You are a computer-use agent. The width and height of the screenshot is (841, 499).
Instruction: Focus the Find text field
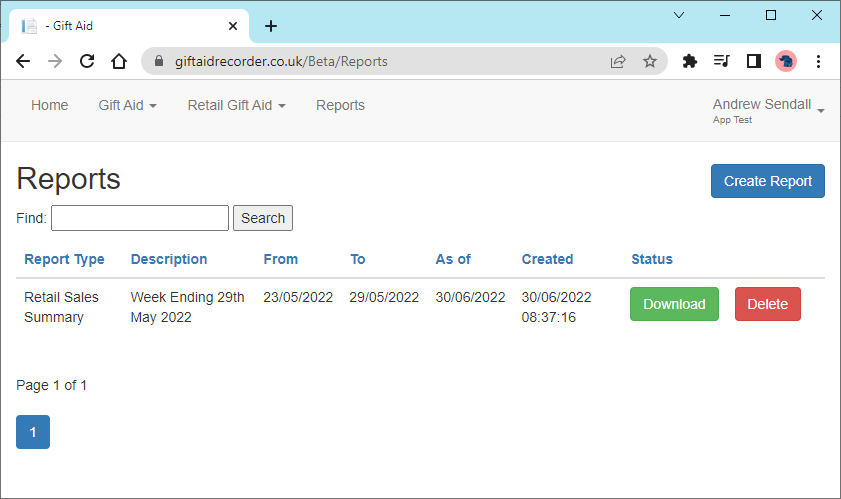[140, 218]
